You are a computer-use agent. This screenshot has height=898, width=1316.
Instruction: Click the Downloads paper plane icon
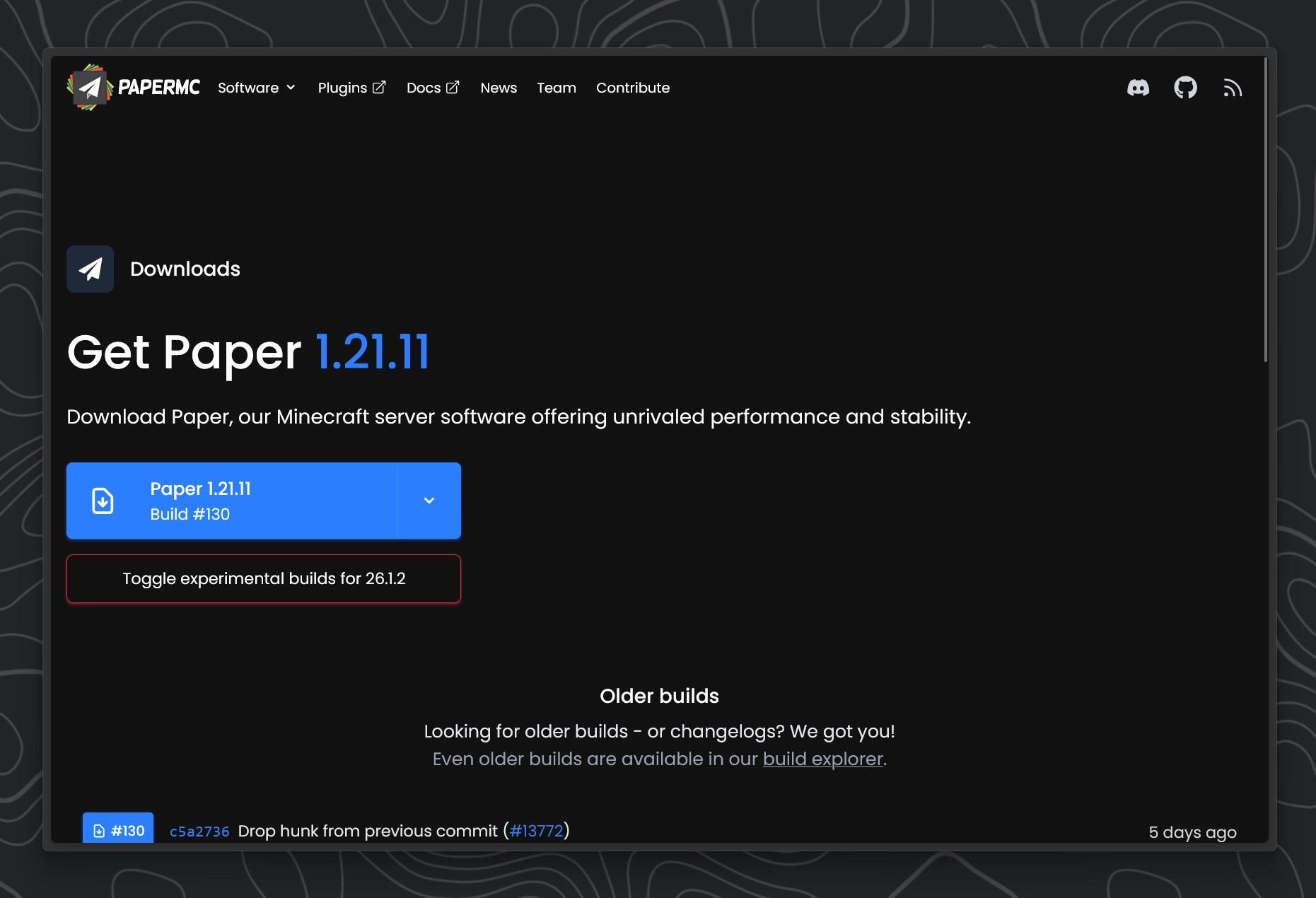90,269
